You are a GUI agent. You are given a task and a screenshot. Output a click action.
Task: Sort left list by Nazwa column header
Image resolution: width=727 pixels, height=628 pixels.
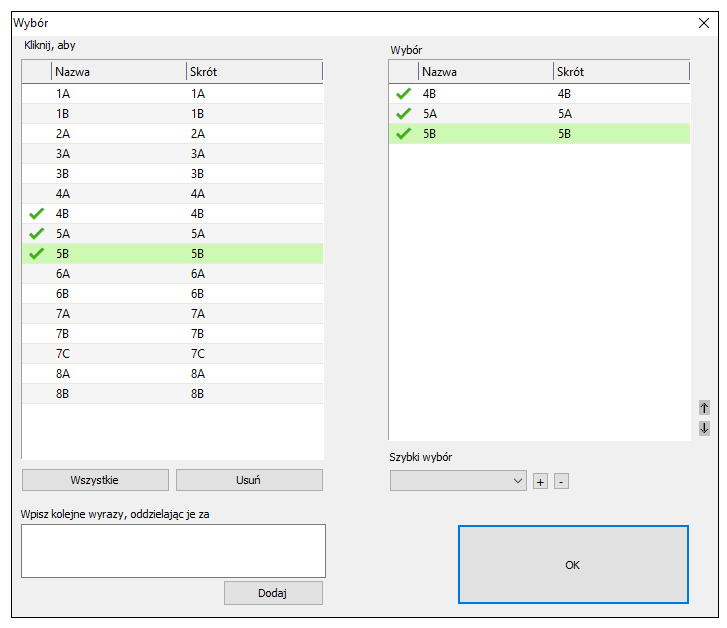click(x=118, y=72)
